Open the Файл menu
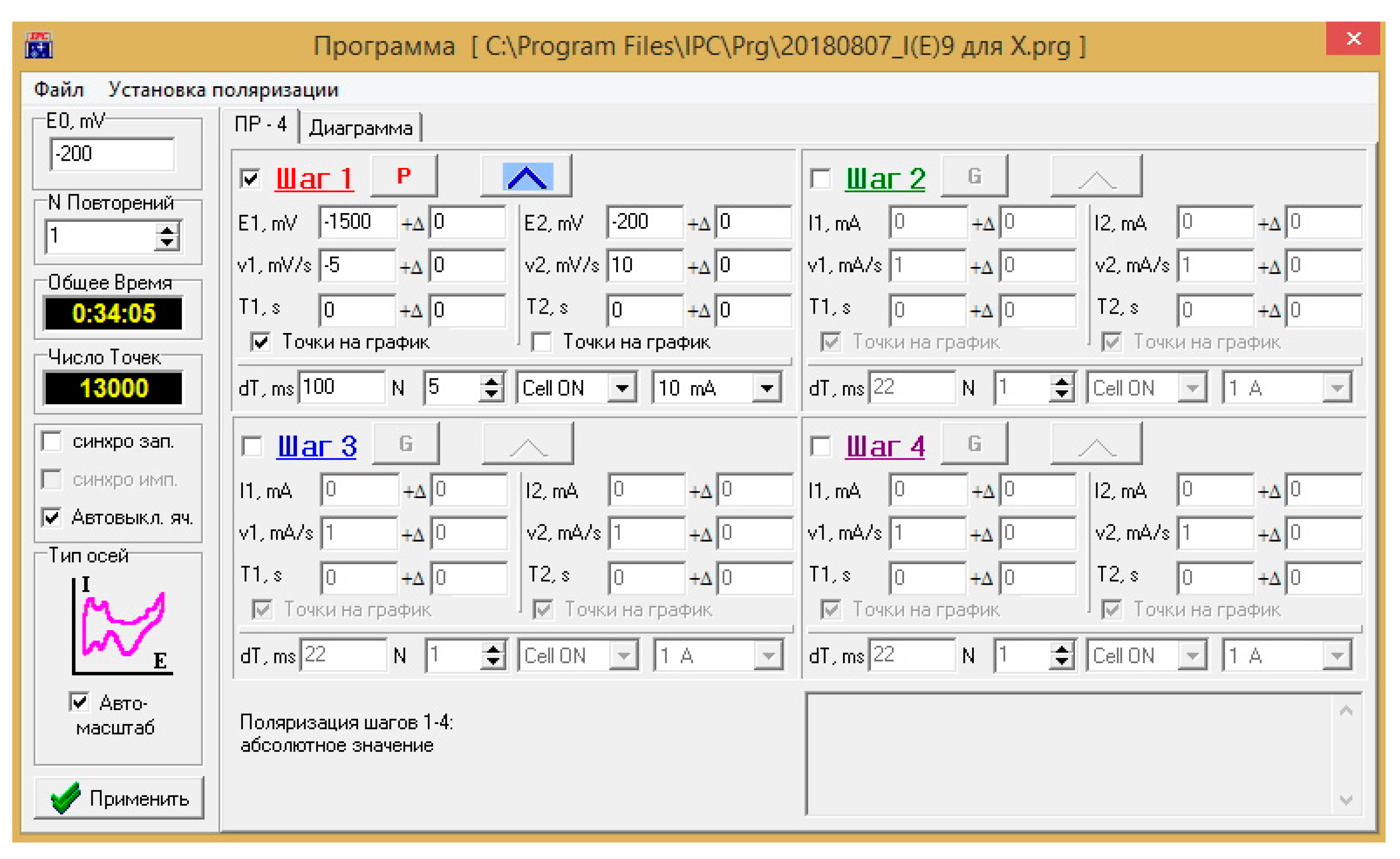 [x=58, y=90]
